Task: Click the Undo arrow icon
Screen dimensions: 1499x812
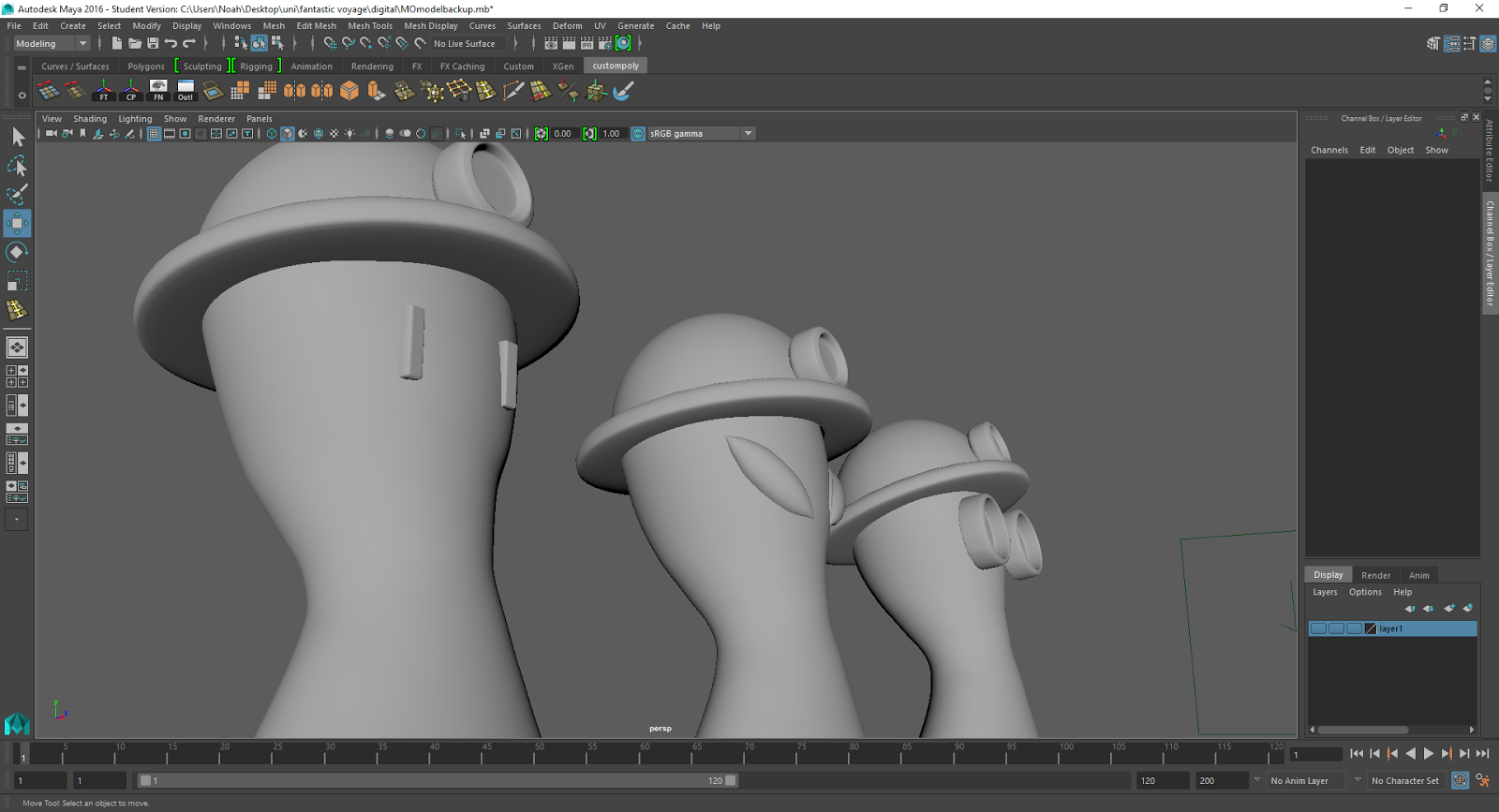Action: click(171, 43)
